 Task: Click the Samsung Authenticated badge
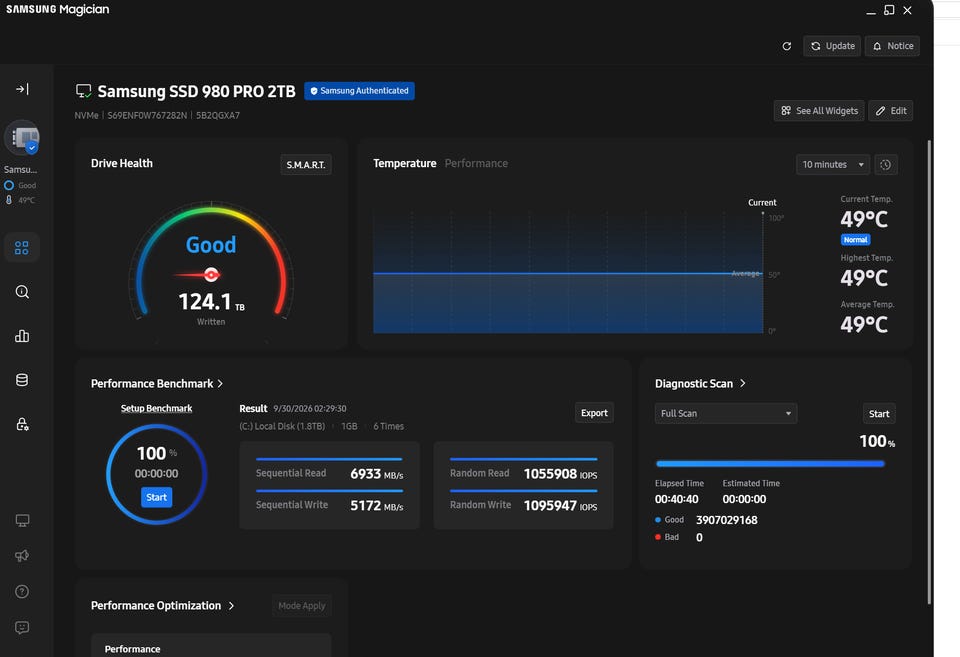coord(359,91)
